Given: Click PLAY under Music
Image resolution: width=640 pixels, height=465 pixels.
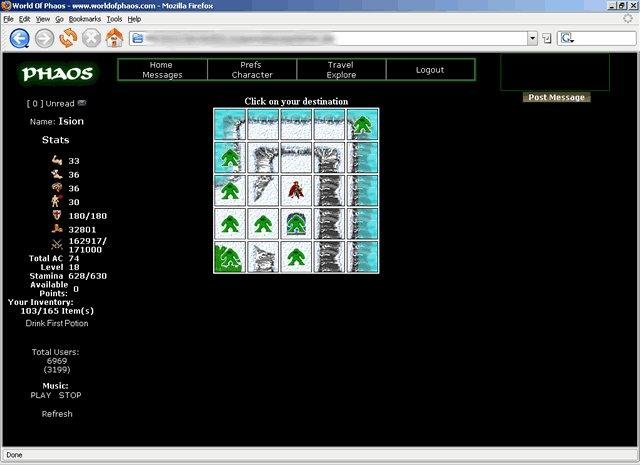Looking at the screenshot, I should pyautogui.click(x=40, y=395).
